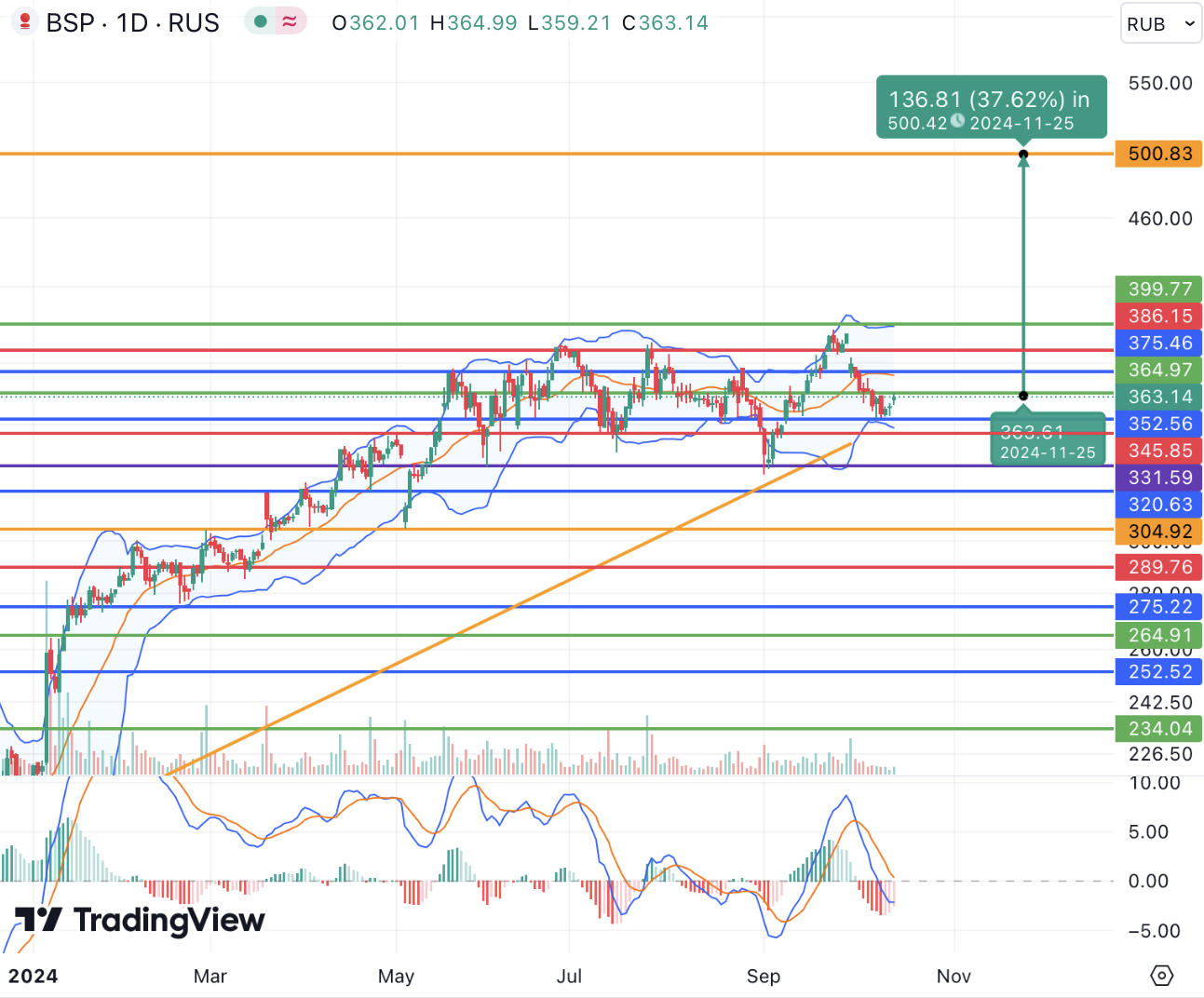Image resolution: width=1204 pixels, height=998 pixels.
Task: Select the 275.22 blue price label
Action: tap(1159, 607)
